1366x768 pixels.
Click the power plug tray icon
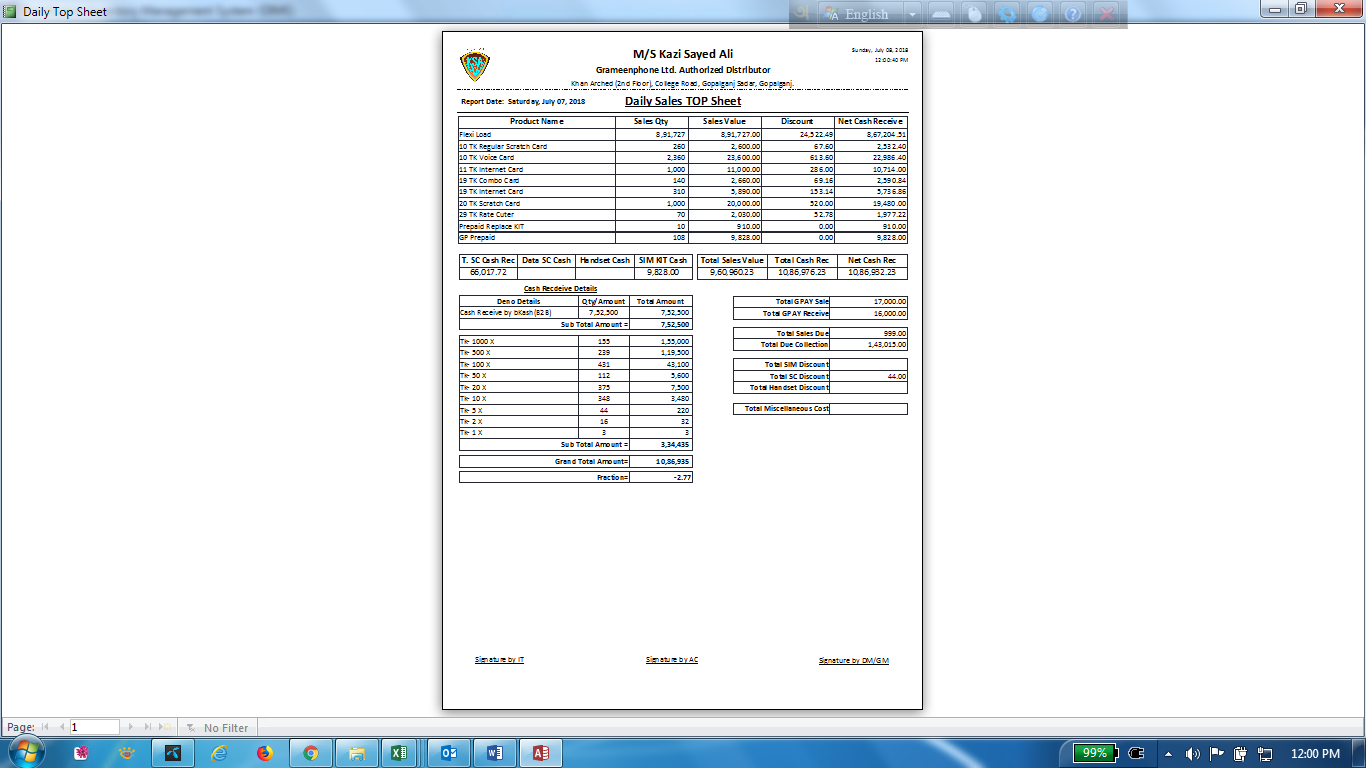(x=1241, y=753)
